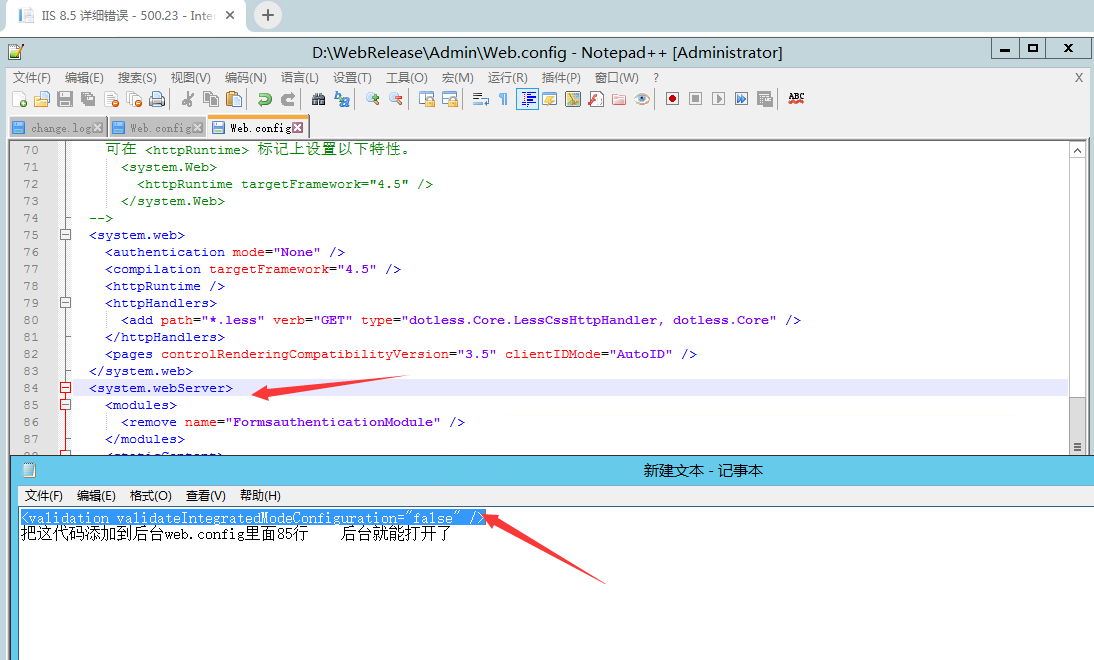The image size is (1094, 660).
Task: Open a new browser tab with plus button
Action: pyautogui.click(x=268, y=15)
